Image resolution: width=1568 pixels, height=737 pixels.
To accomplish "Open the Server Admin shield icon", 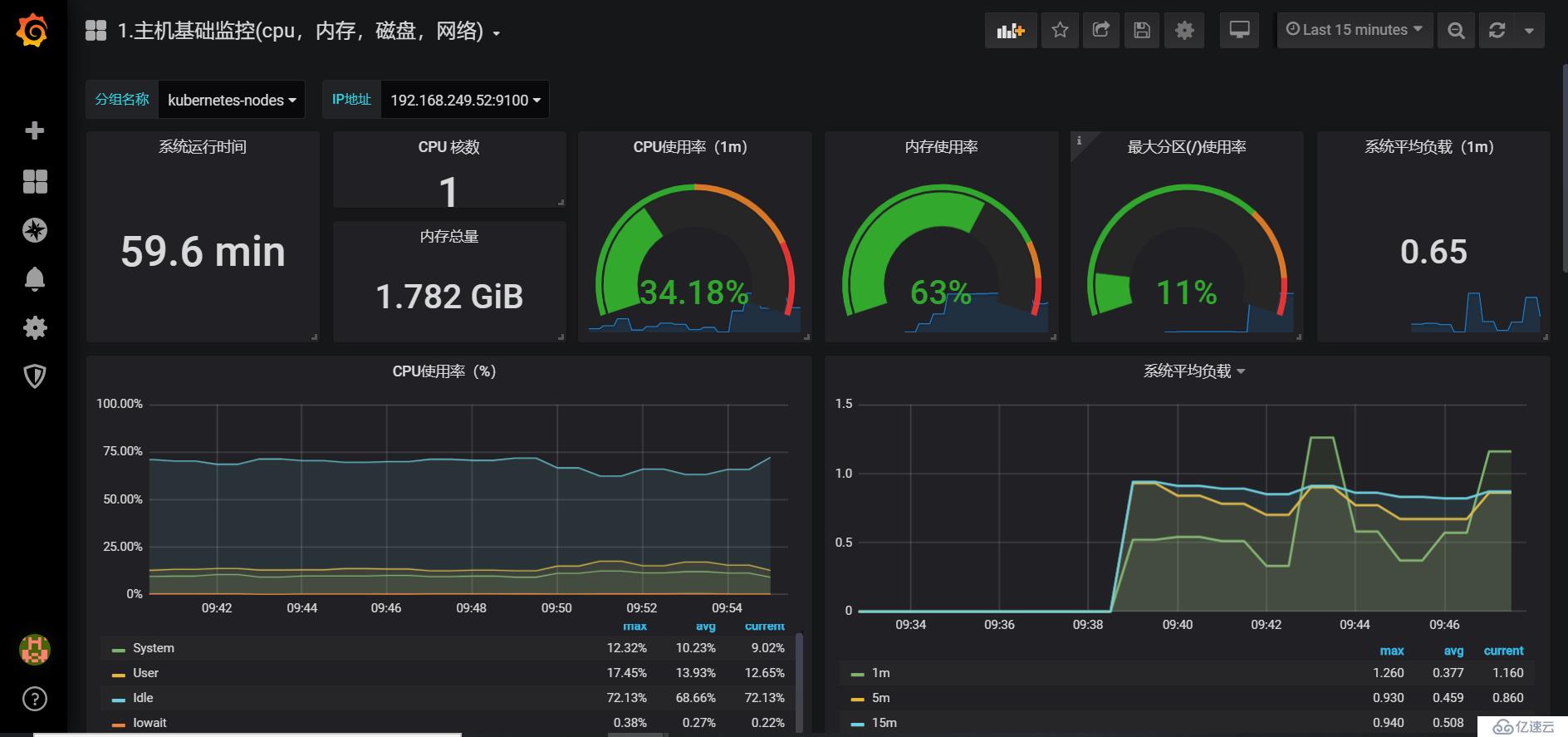I will [35, 376].
